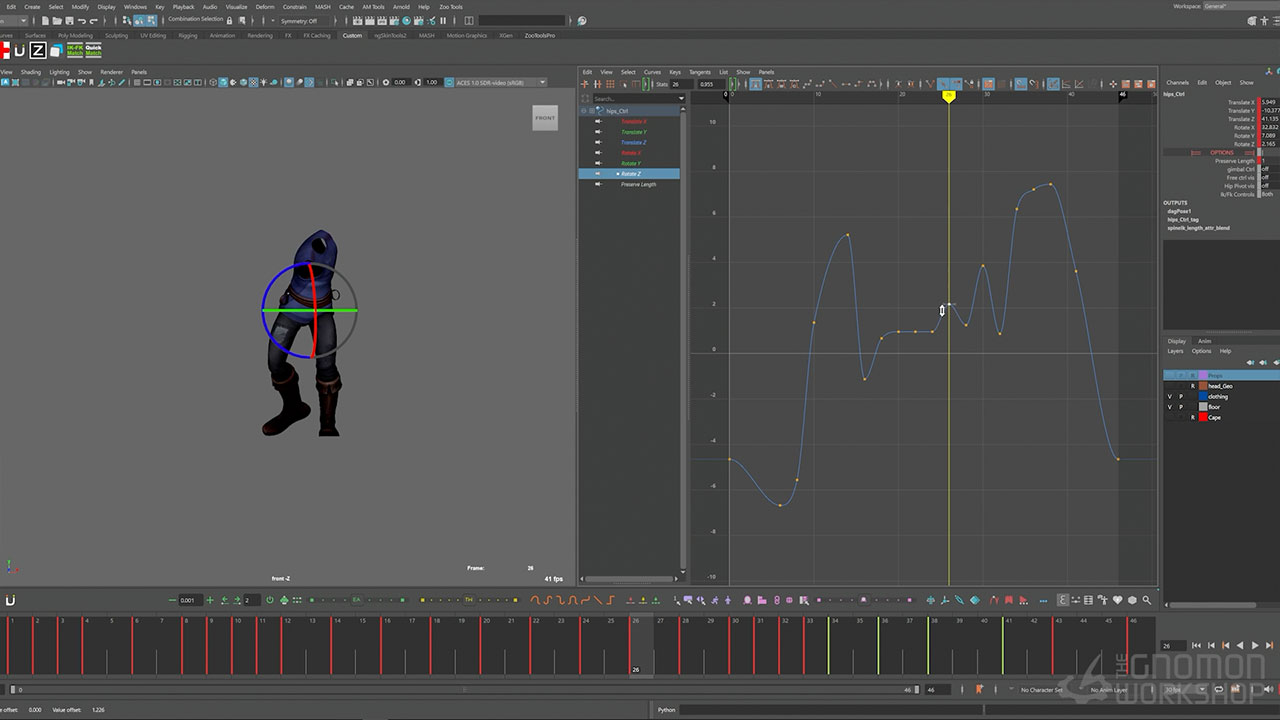Toggle R display type of Cape layer
Viewport: 1280px width, 720px height.
coord(1192,418)
